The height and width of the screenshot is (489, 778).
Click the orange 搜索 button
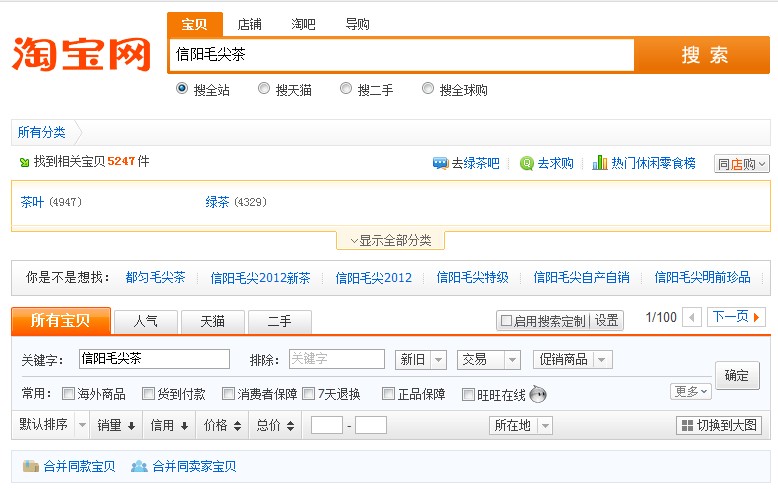click(x=702, y=55)
